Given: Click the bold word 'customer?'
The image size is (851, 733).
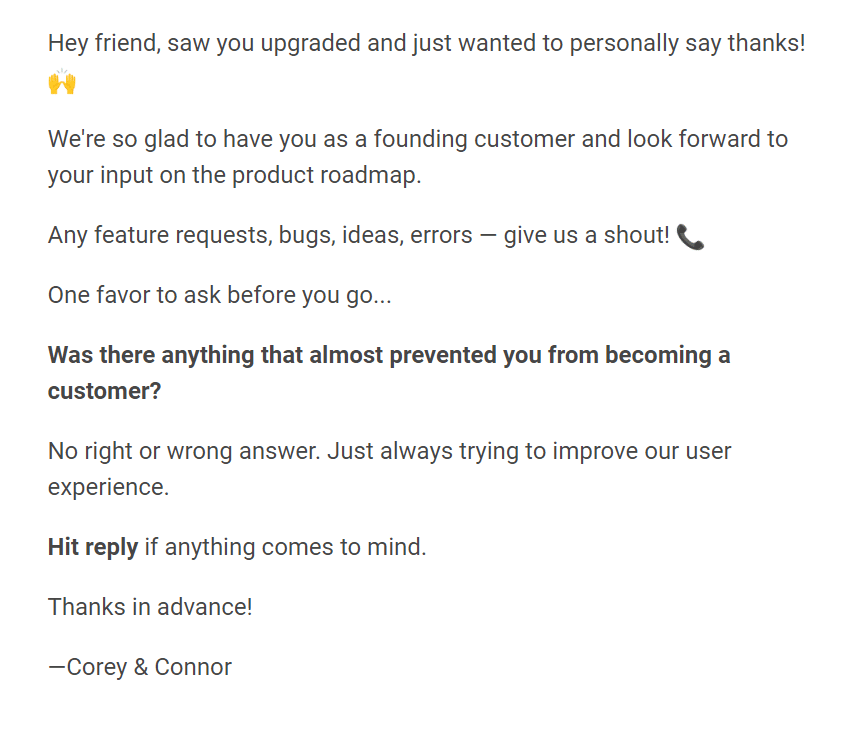Looking at the screenshot, I should pyautogui.click(x=104, y=391).
